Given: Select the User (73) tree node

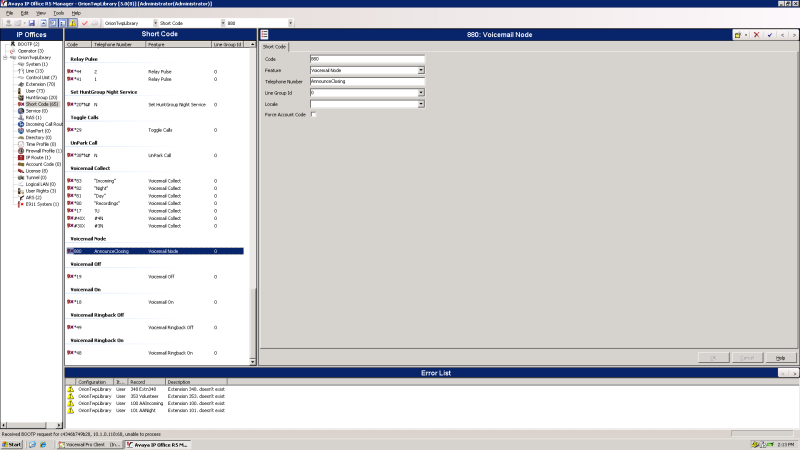Looking at the screenshot, I should (35, 91).
